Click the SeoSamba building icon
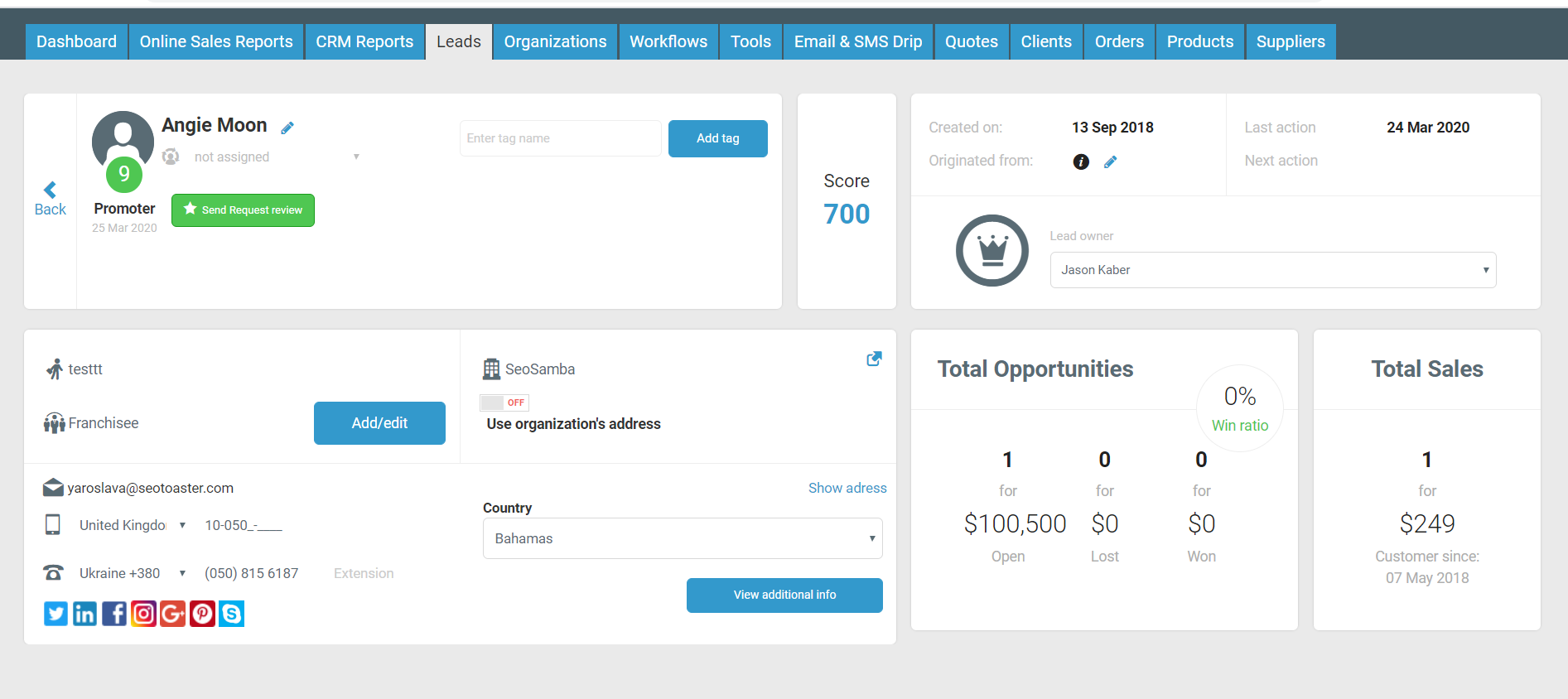Viewport: 1568px width, 699px height. point(491,369)
